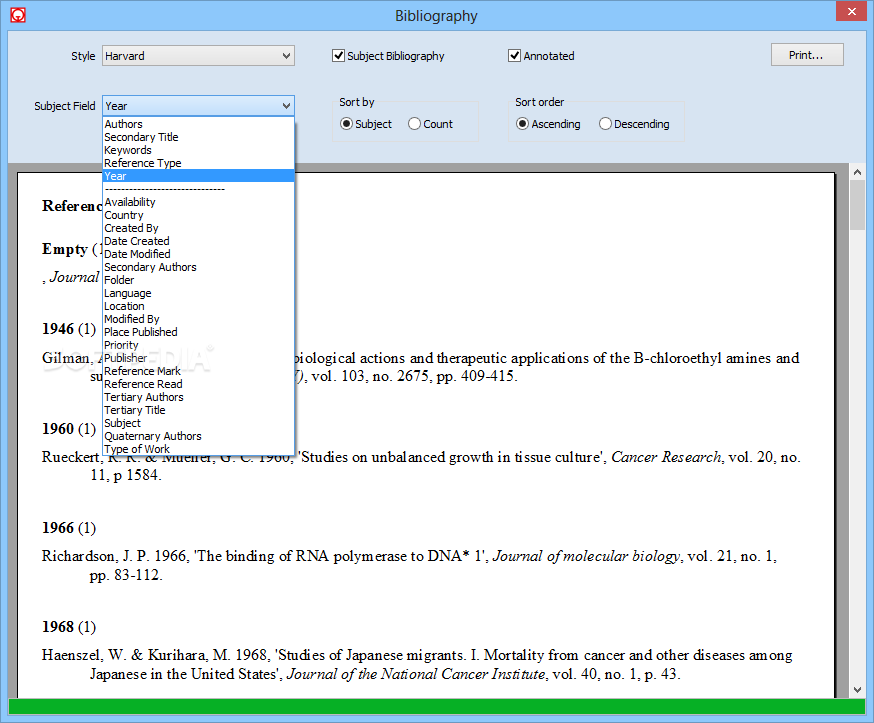Click the green progress bar
The image size is (874, 723).
(x=436, y=706)
